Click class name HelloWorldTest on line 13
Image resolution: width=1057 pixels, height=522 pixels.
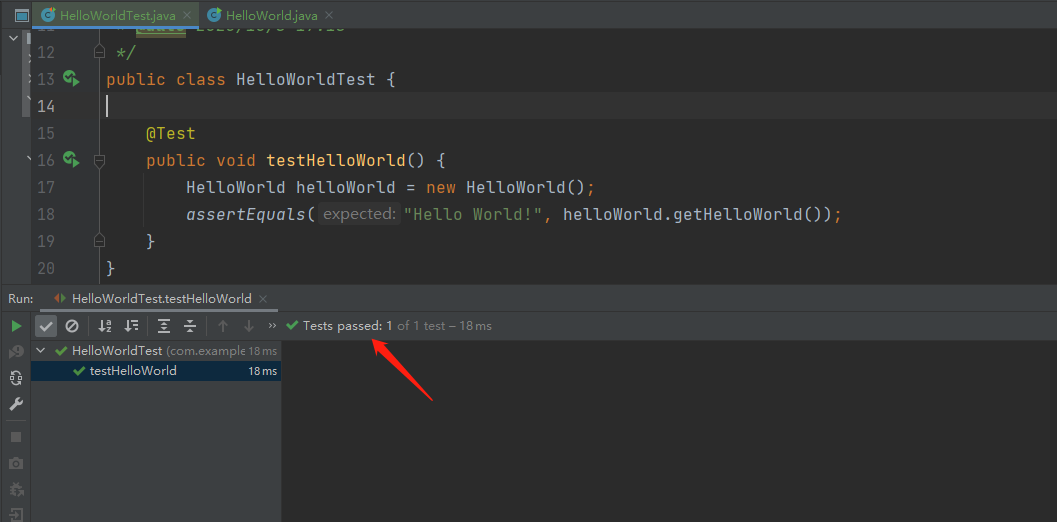click(305, 80)
